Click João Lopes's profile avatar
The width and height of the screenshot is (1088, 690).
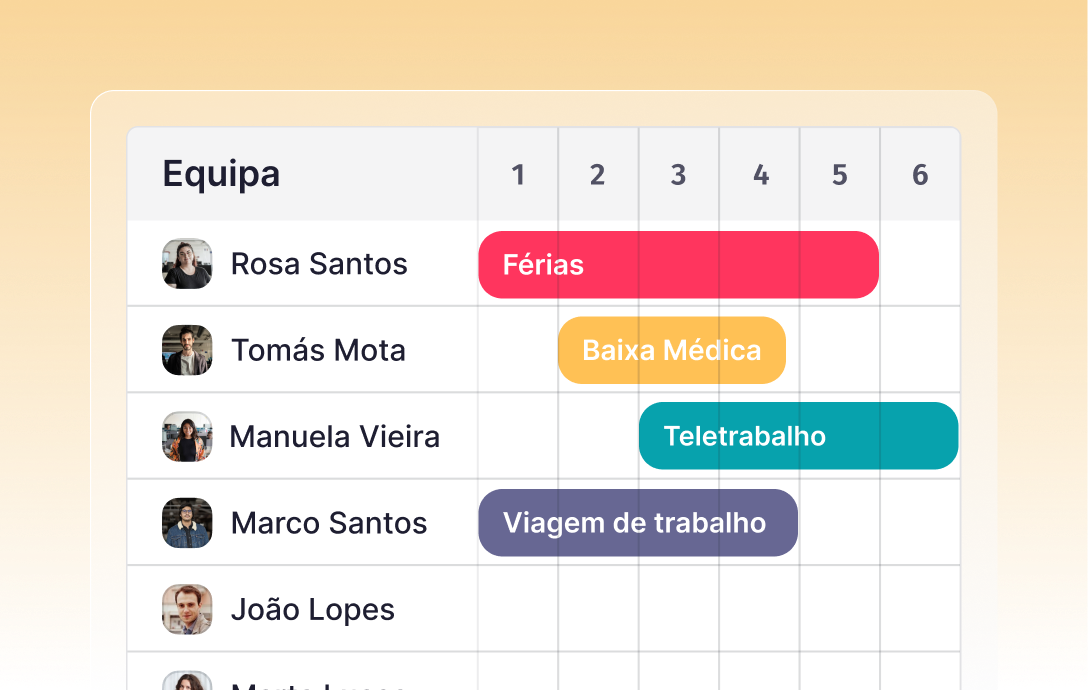[187, 609]
